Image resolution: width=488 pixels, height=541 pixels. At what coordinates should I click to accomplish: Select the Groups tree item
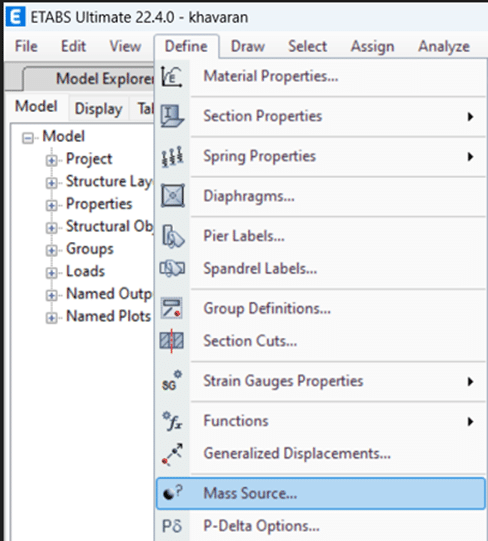(x=90, y=249)
